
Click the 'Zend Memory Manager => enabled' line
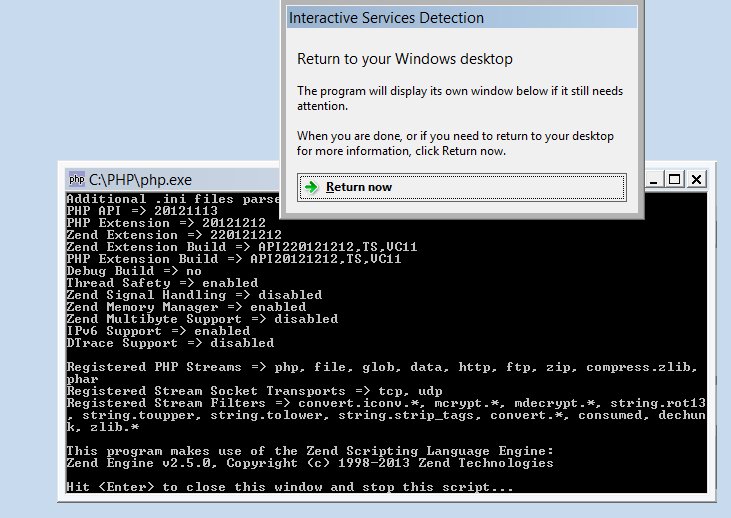coord(186,307)
